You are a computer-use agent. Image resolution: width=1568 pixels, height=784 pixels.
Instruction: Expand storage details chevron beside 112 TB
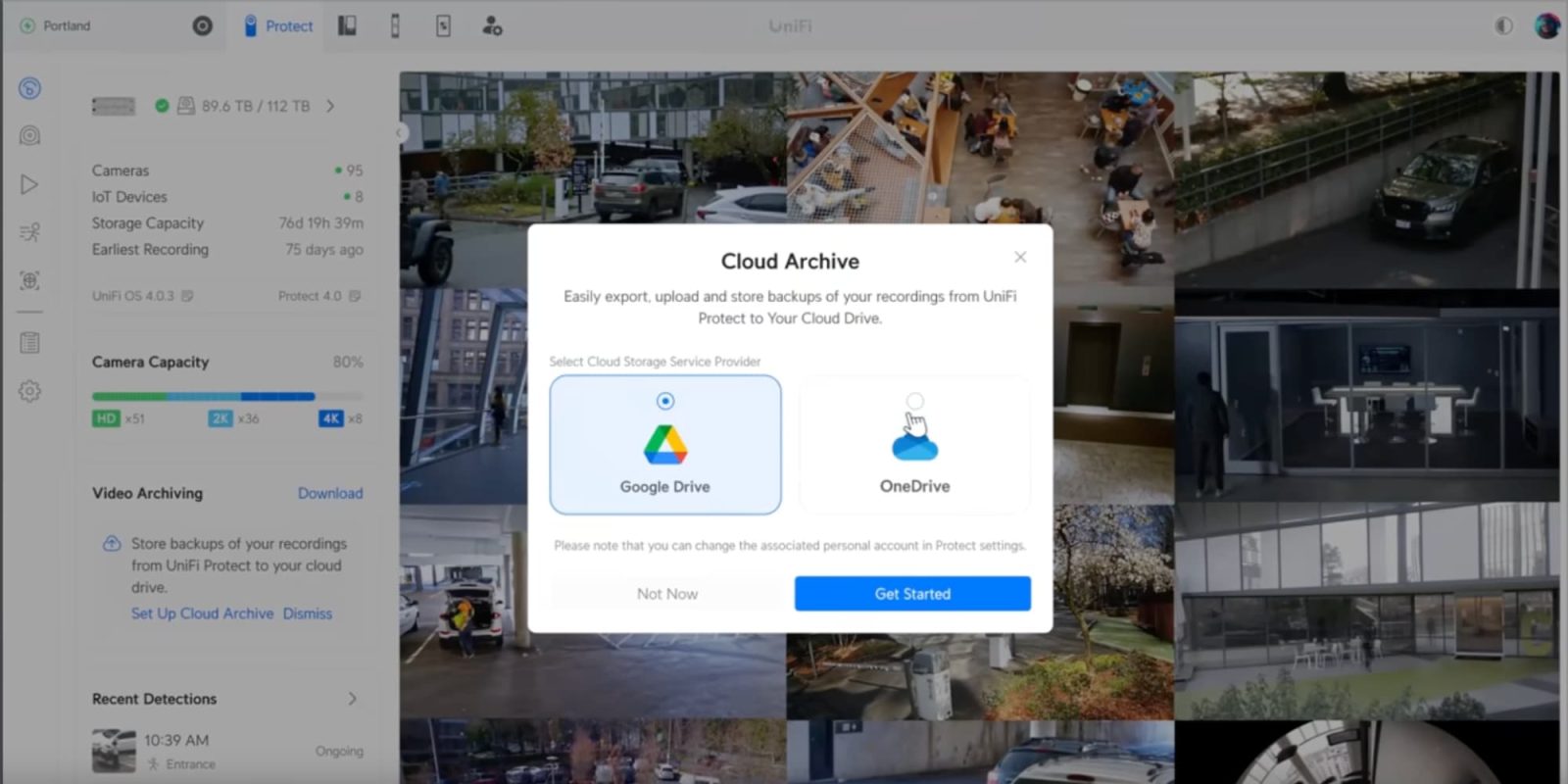[x=330, y=106]
